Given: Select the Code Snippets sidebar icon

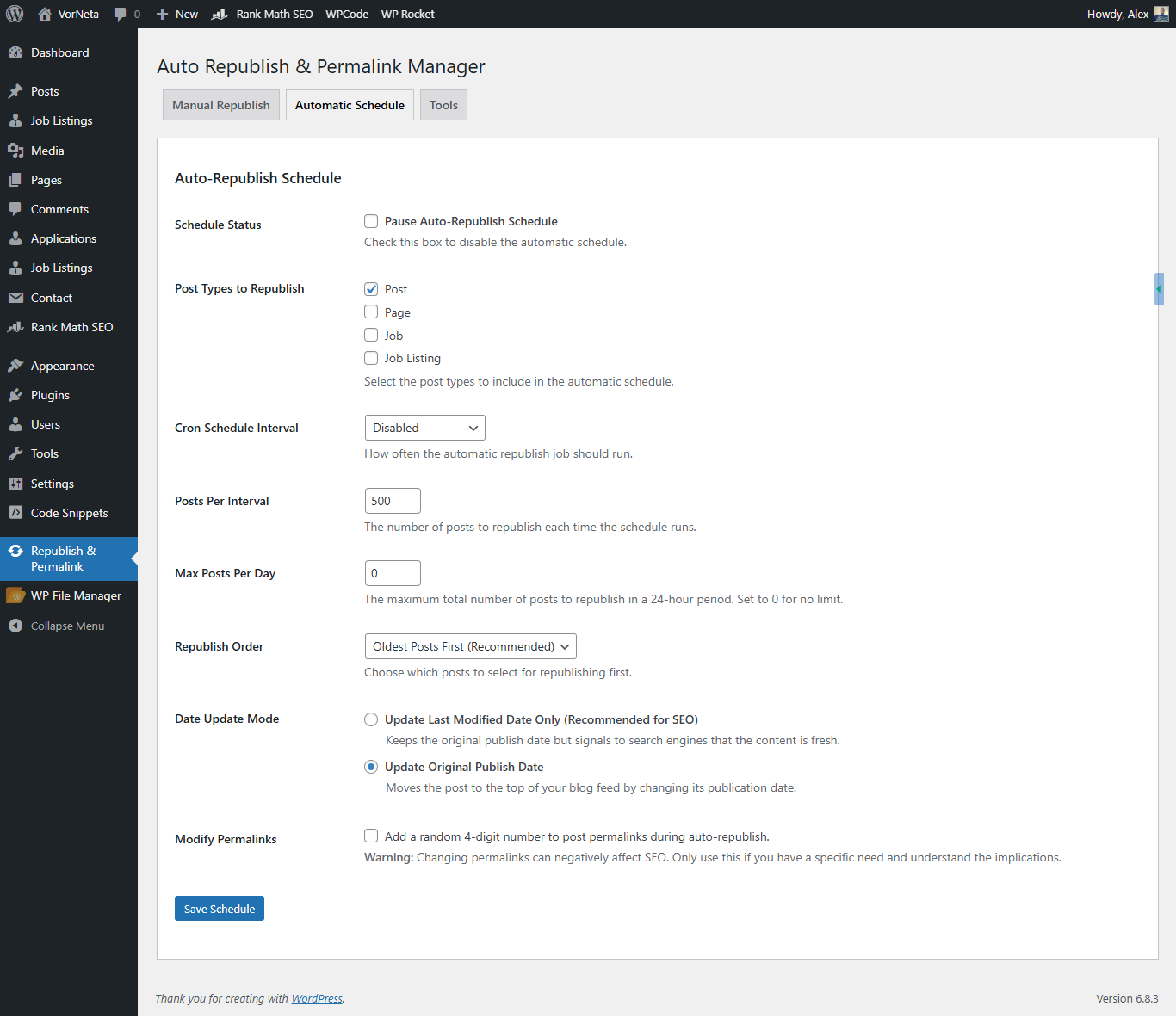Looking at the screenshot, I should pyautogui.click(x=17, y=513).
